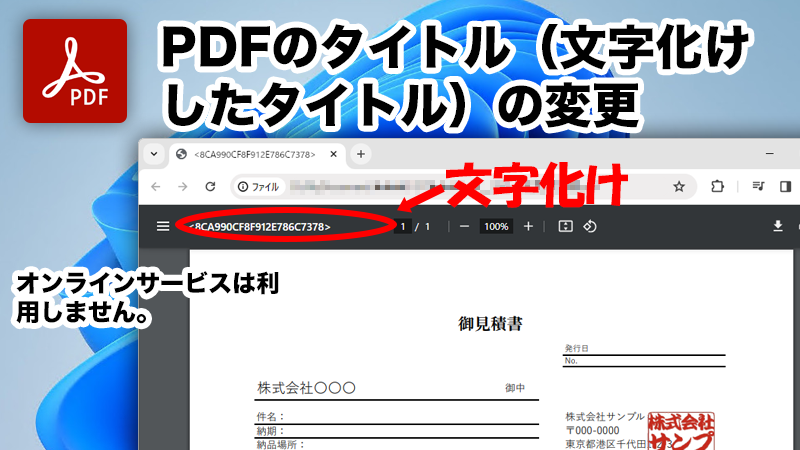Open the media controls icon
Viewport: 800px width, 450px height.
[x=758, y=186]
